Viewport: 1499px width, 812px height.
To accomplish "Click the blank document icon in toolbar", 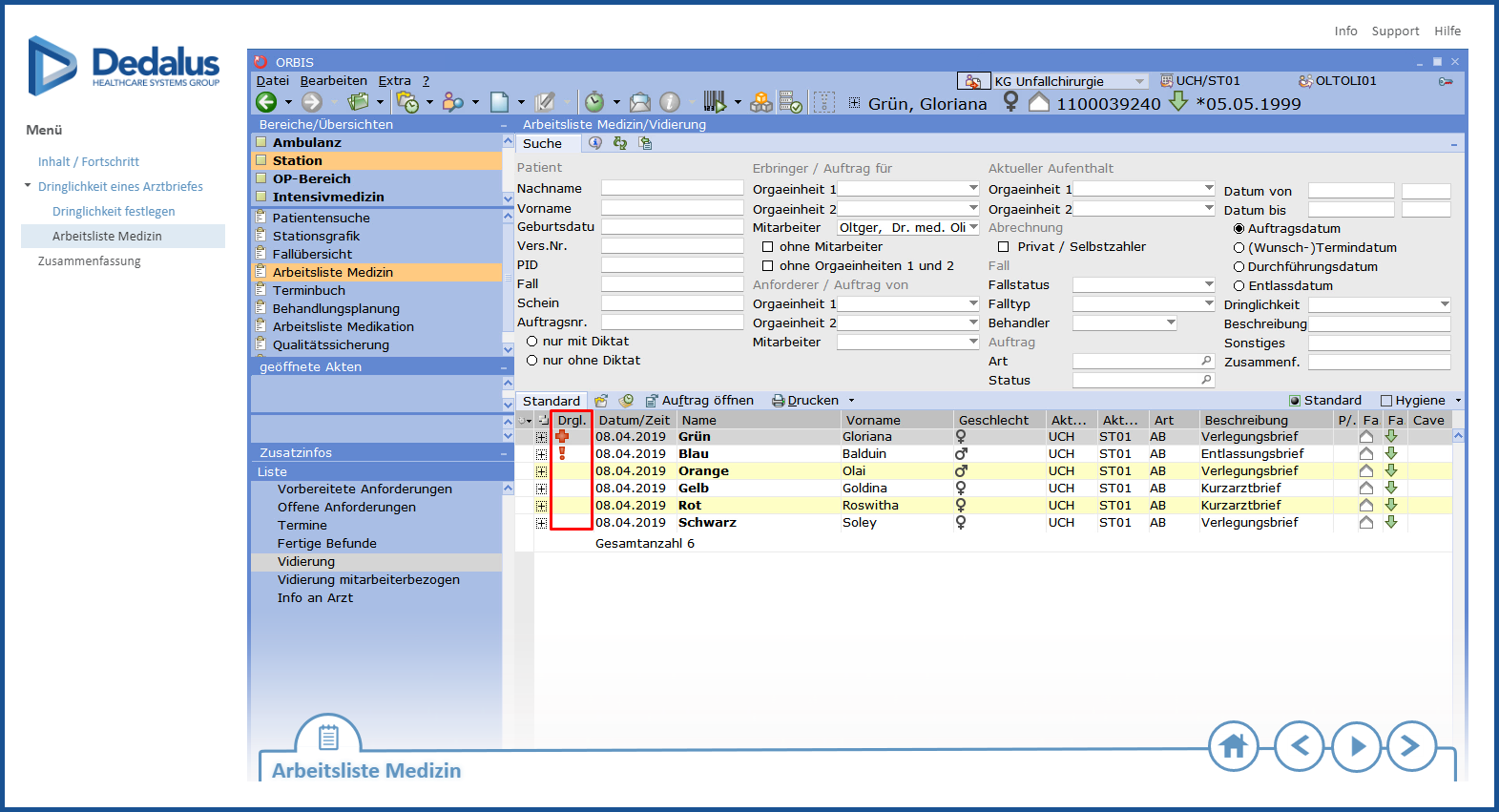I will [500, 102].
